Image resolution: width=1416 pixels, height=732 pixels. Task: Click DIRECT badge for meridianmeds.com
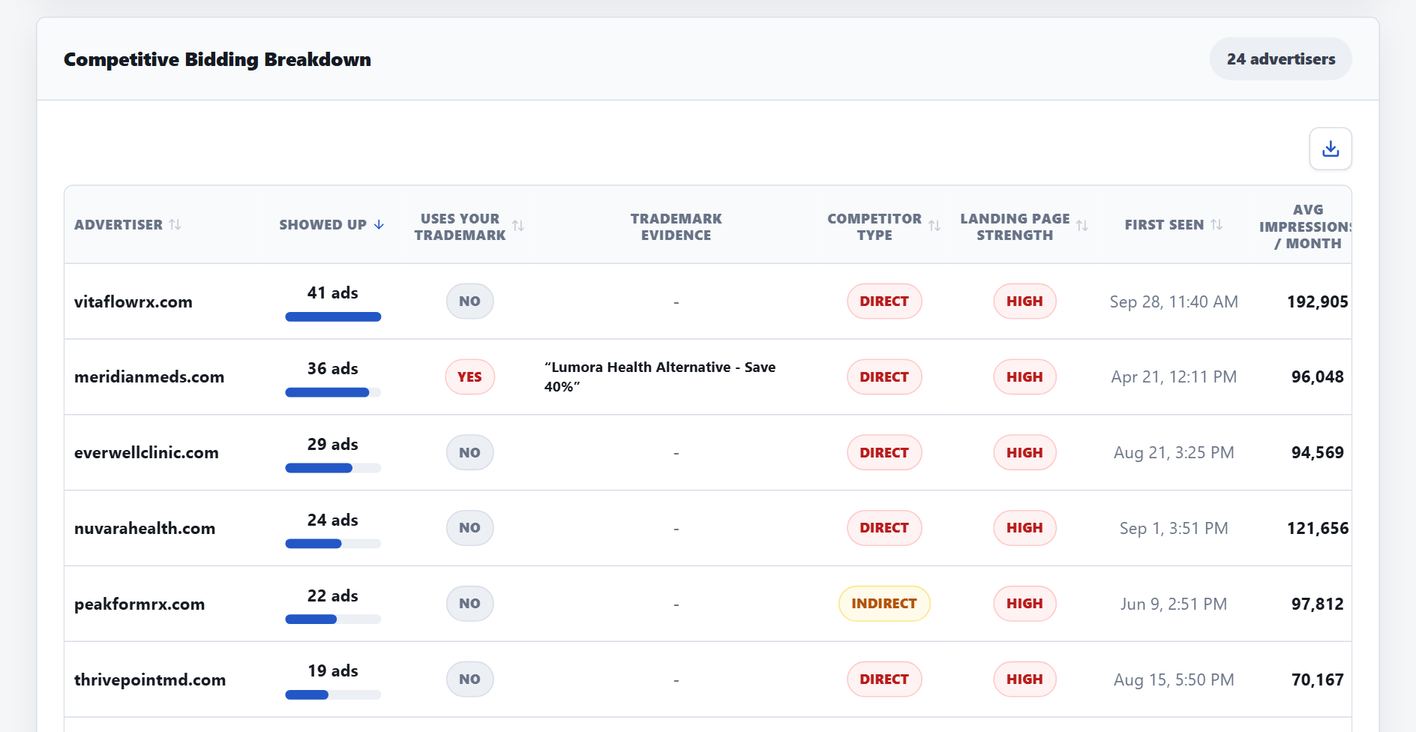point(884,377)
